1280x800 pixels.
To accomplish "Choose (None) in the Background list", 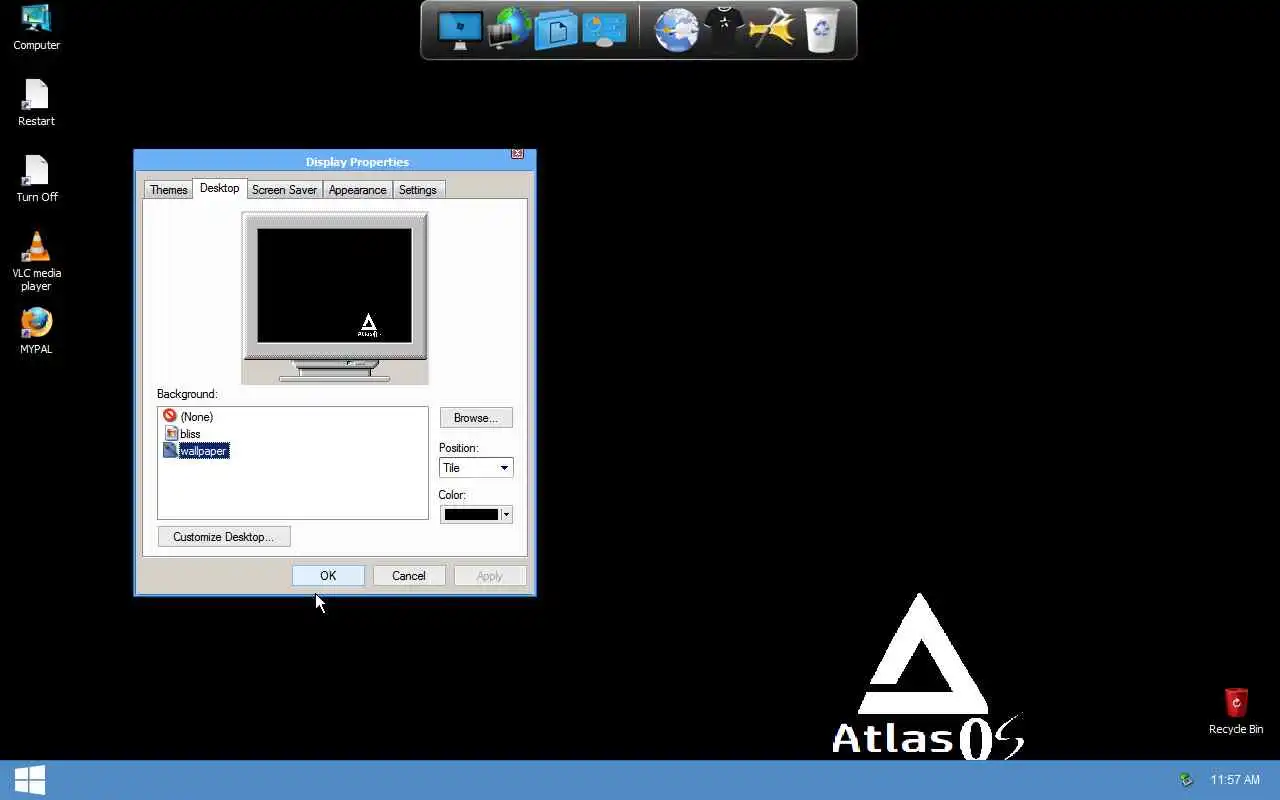I will click(x=188, y=416).
